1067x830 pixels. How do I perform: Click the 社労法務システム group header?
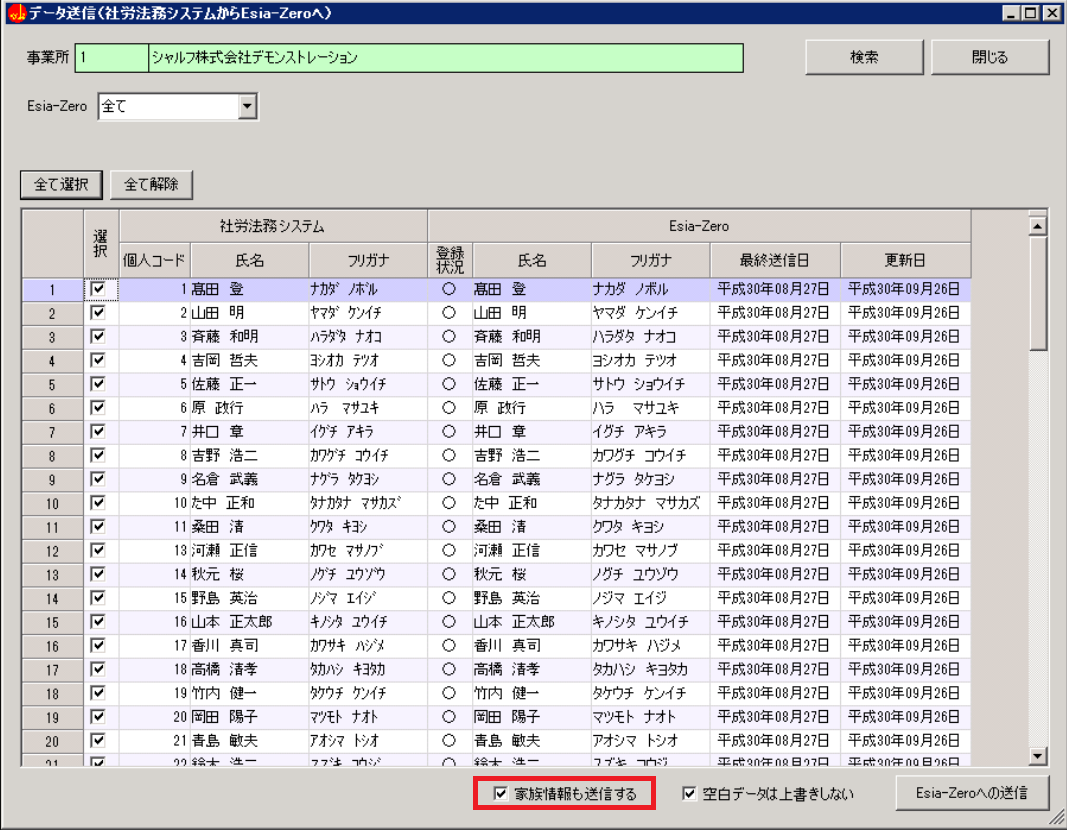point(273,226)
